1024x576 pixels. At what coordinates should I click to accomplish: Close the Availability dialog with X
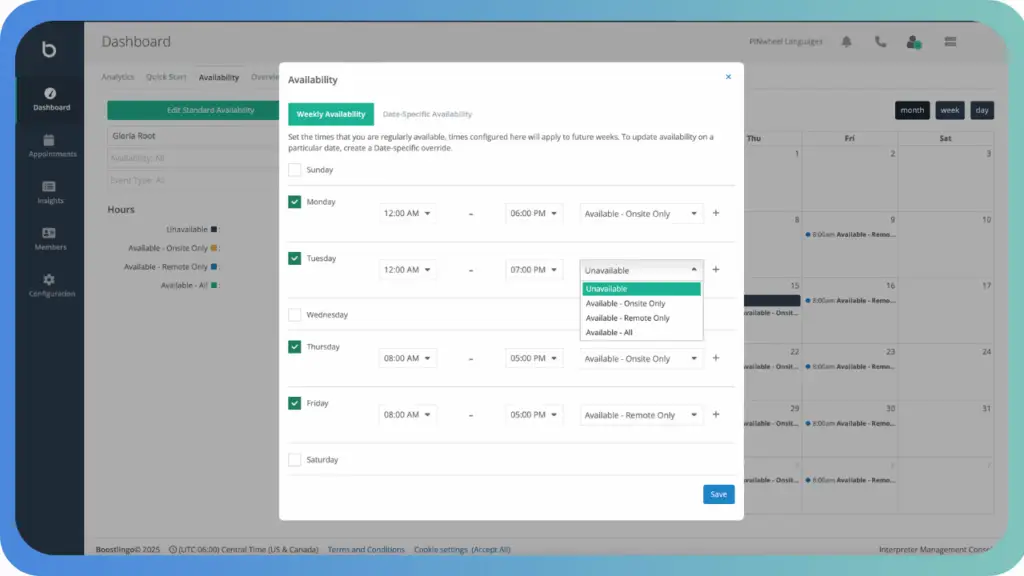click(728, 76)
